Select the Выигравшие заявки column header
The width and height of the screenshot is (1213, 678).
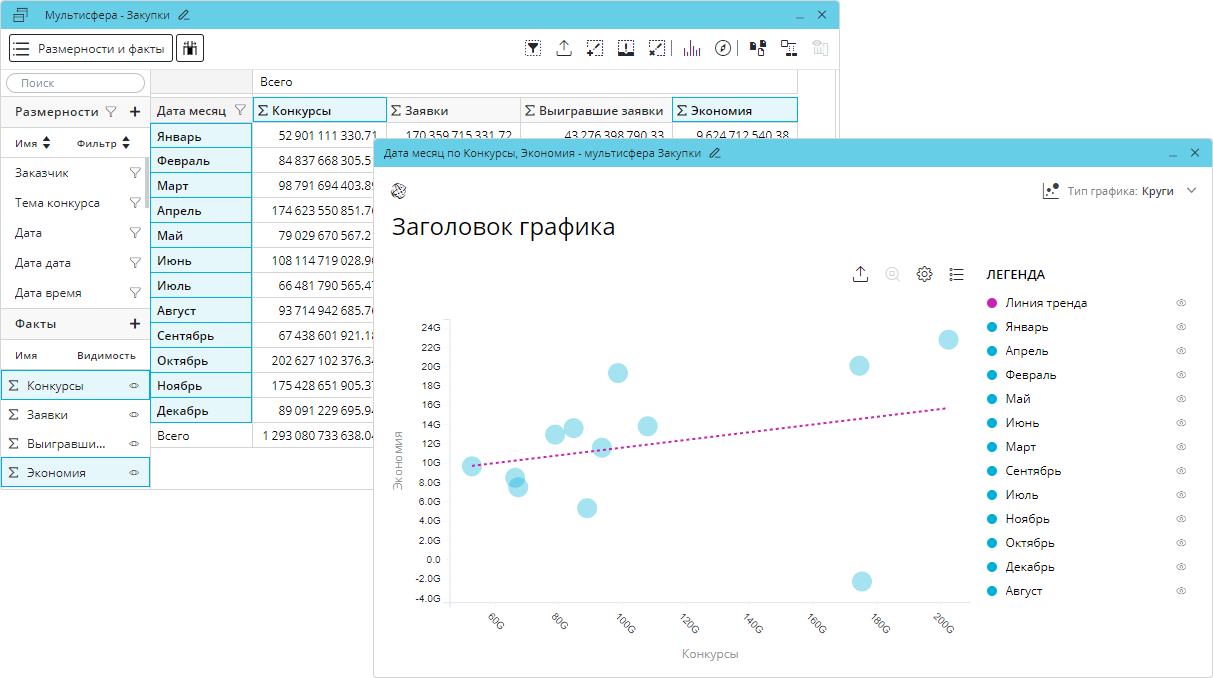coord(595,111)
